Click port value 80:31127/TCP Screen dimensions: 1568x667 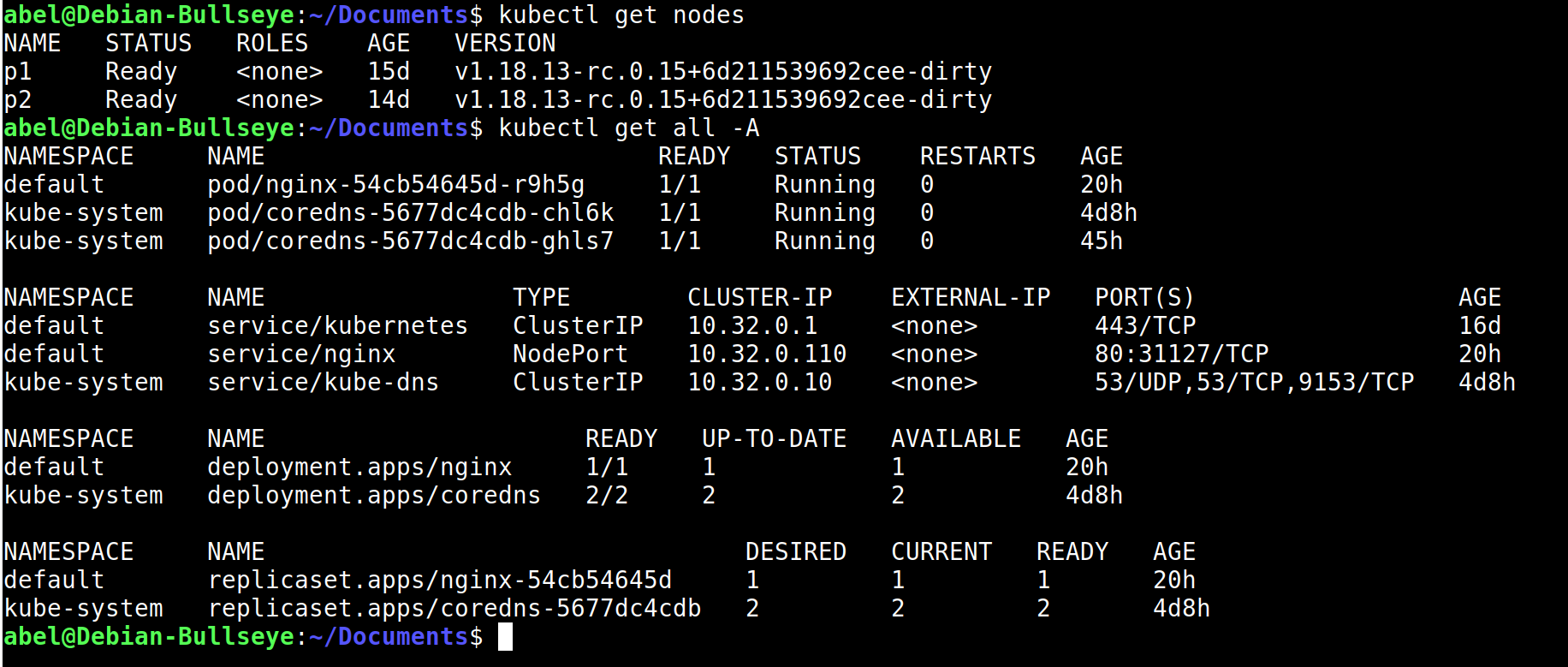pos(1182,354)
